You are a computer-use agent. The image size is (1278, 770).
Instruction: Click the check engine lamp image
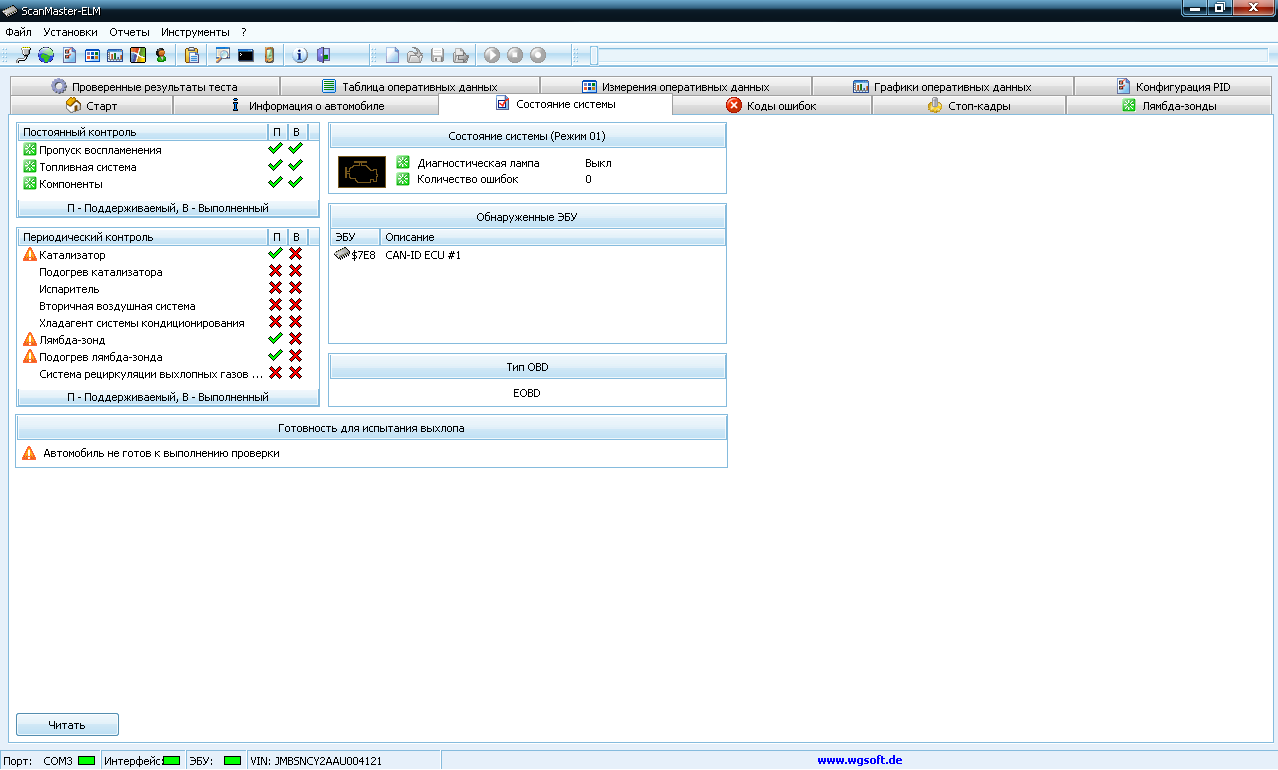(x=361, y=171)
